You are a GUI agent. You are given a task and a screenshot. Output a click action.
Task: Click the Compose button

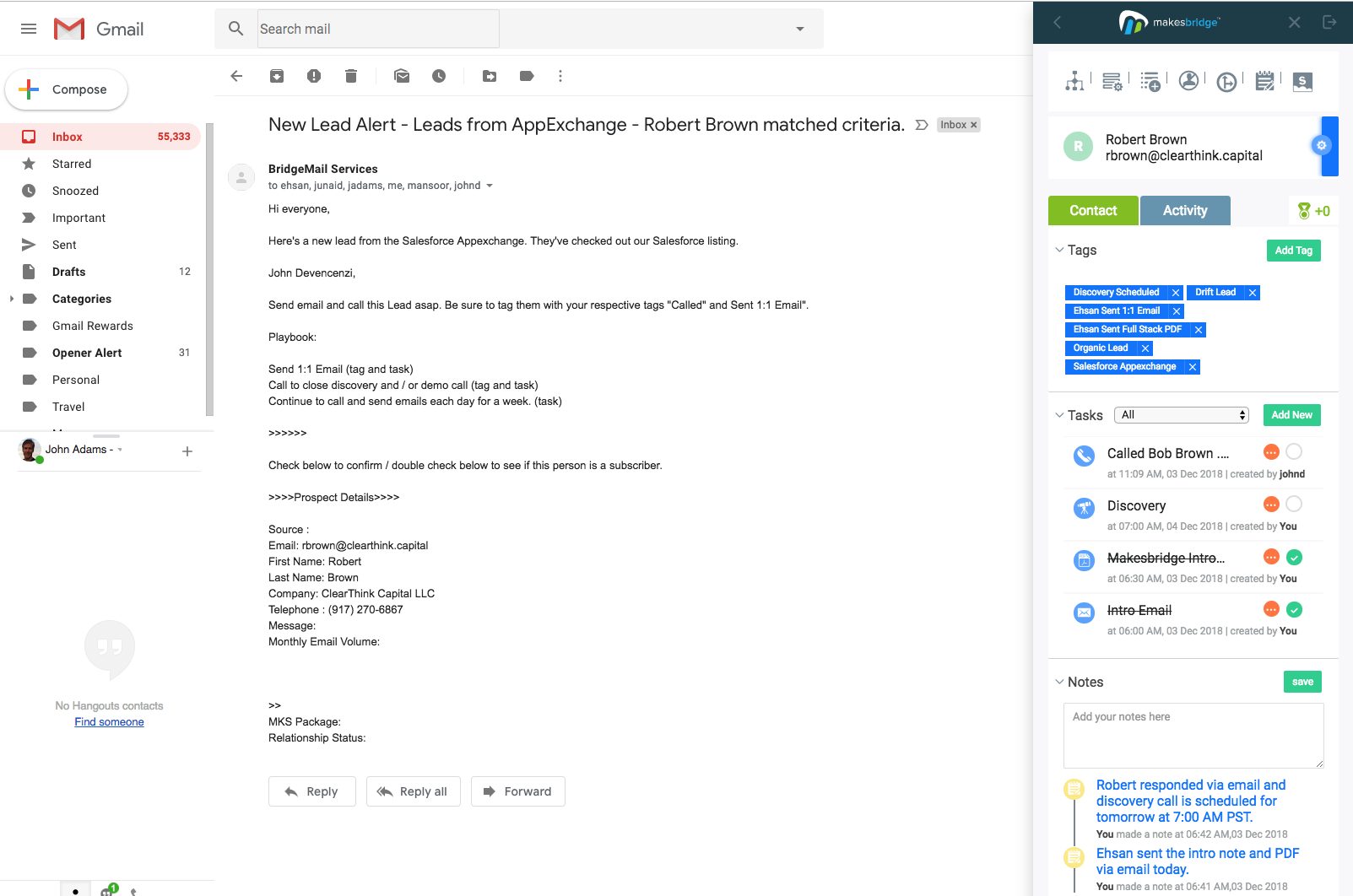67,89
